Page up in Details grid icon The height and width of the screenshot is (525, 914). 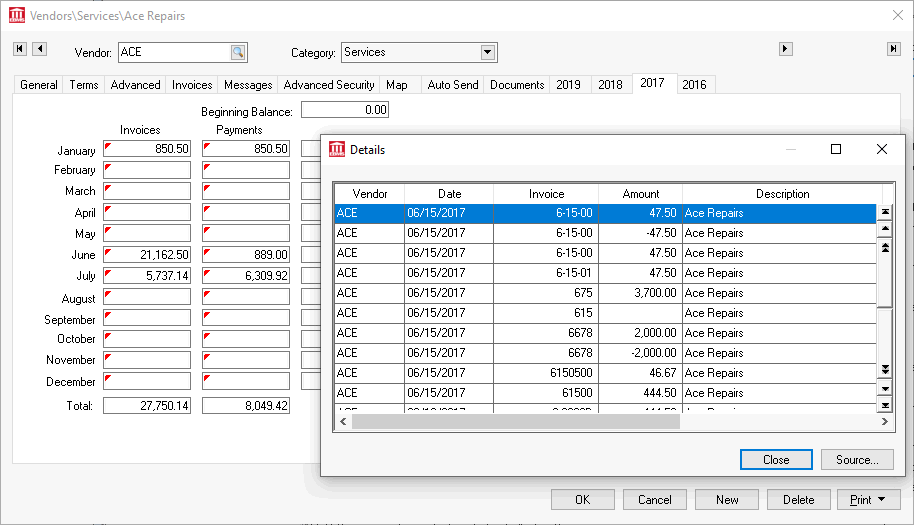pyautogui.click(x=885, y=248)
